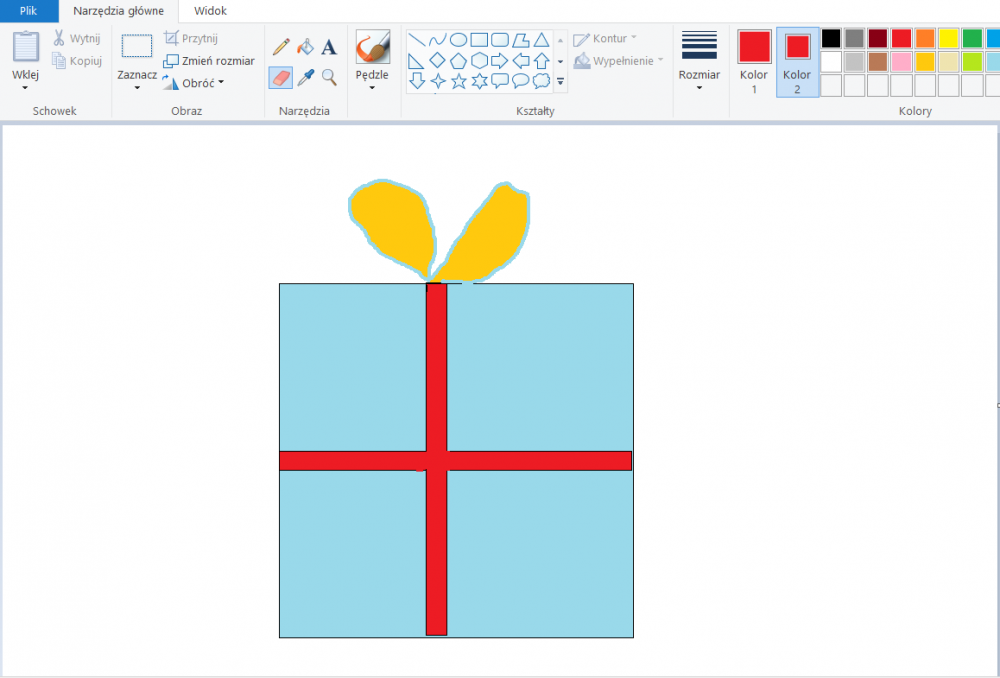Screen dimensions: 1000x678
Task: Choose the Four-point star shape
Action: pyautogui.click(x=438, y=81)
